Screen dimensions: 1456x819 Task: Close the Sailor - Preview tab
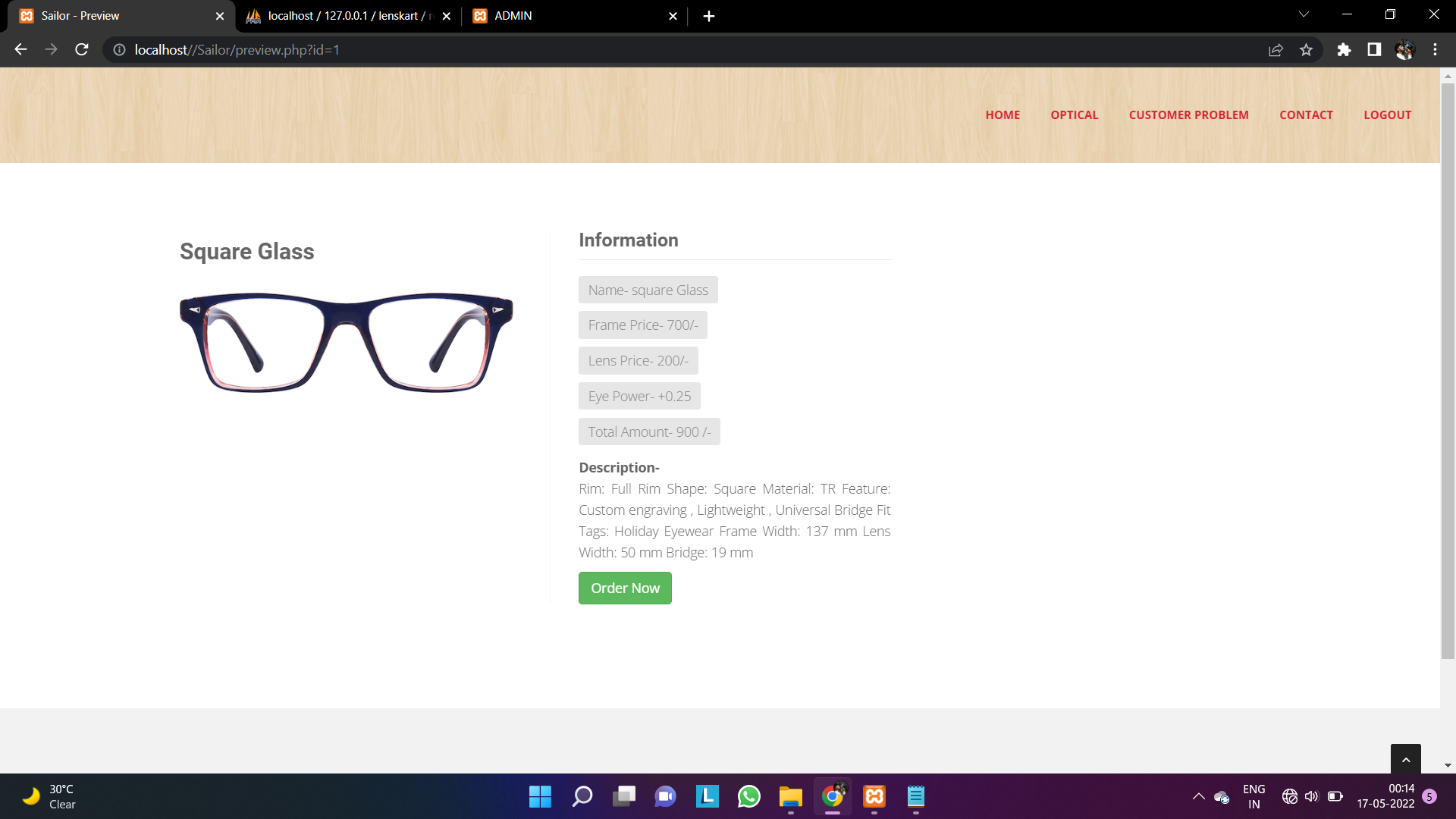tap(220, 16)
